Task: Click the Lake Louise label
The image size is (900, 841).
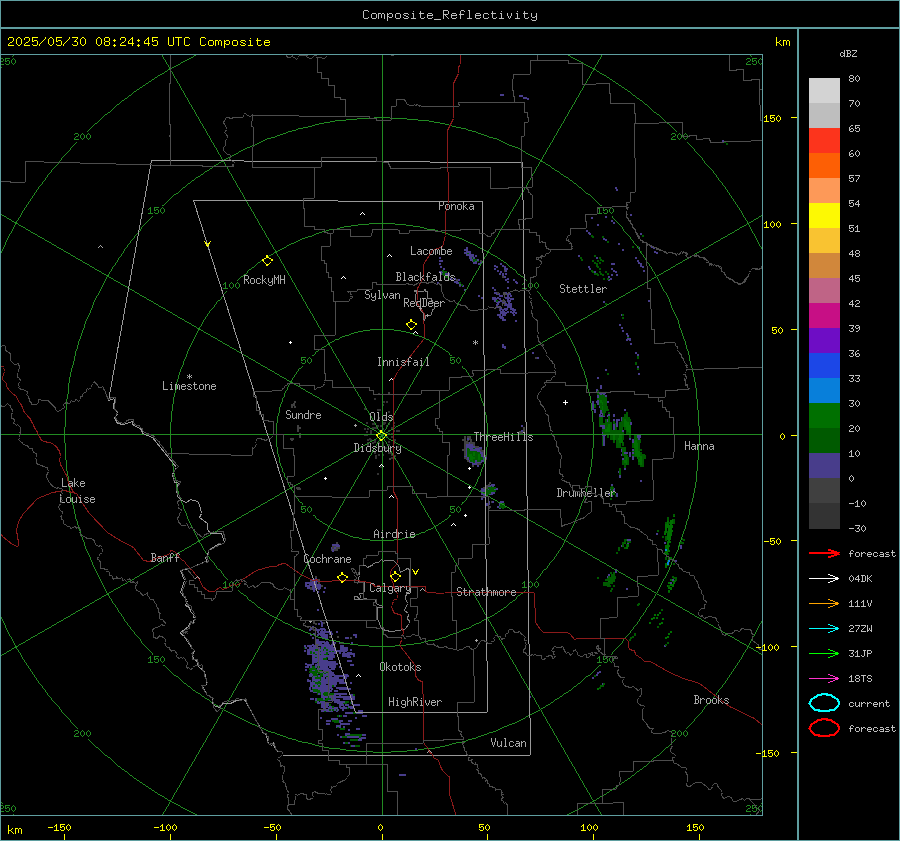Action: tap(77, 491)
